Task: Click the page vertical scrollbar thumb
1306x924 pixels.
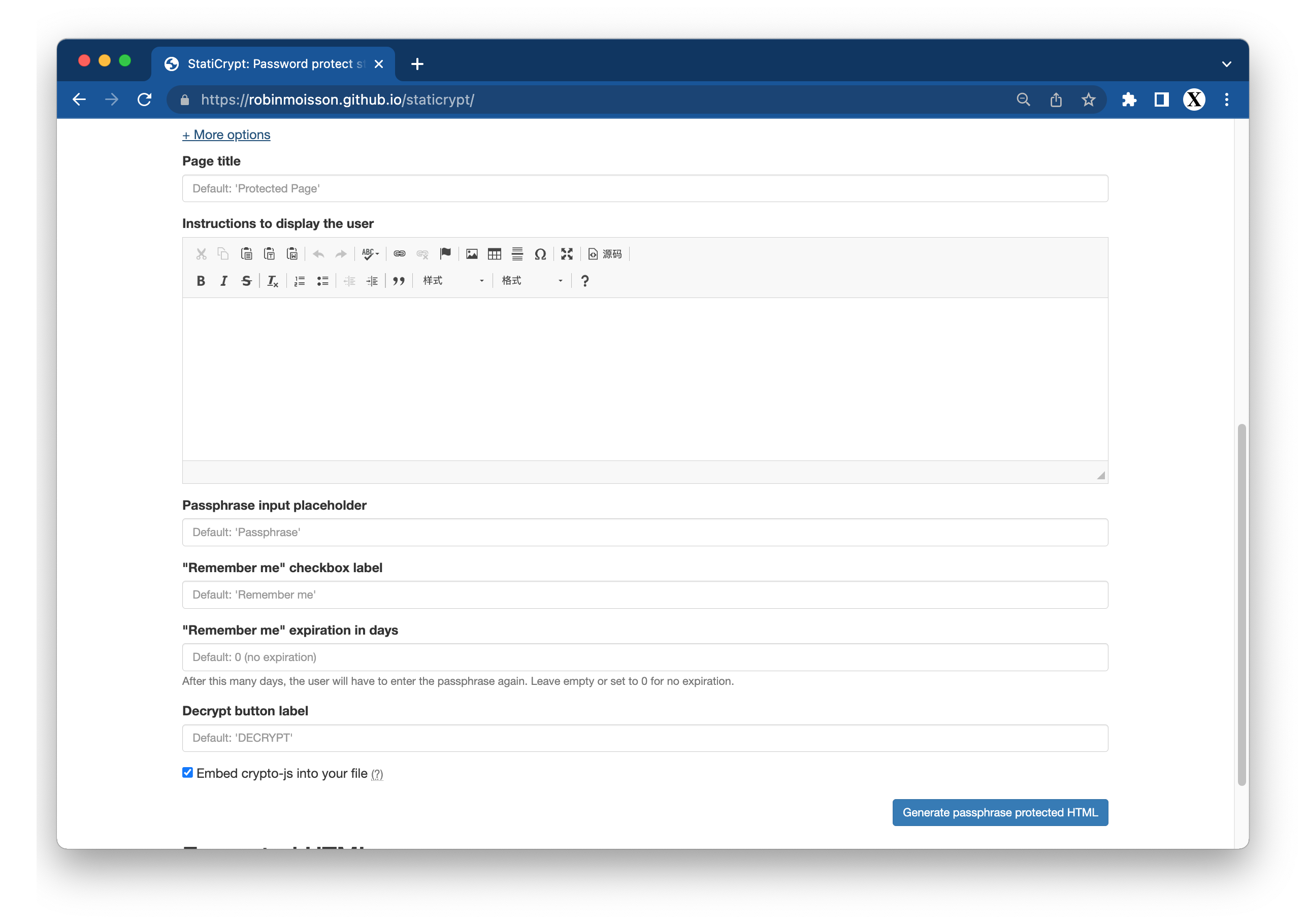Action: click(x=1241, y=603)
